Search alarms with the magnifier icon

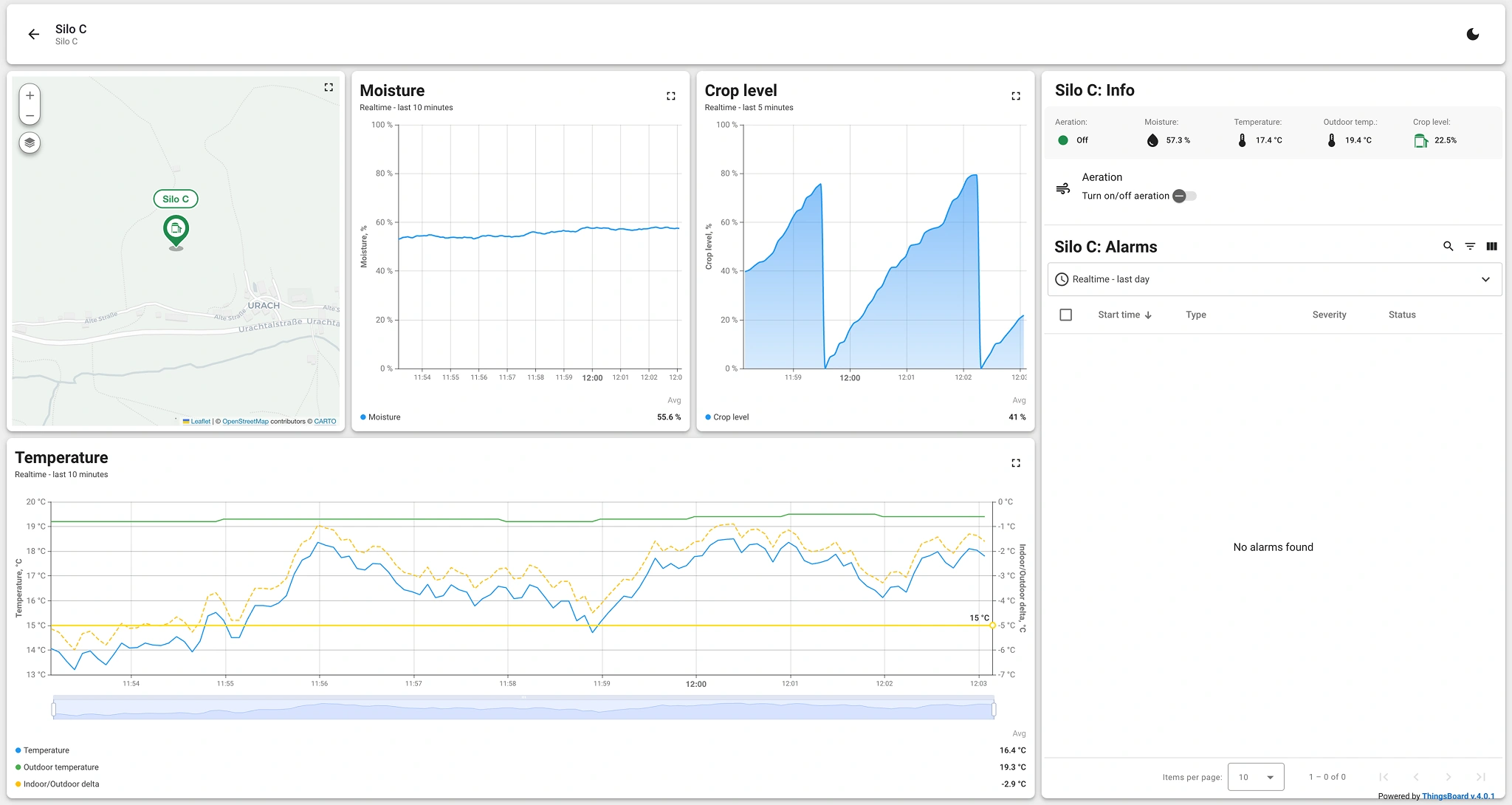click(x=1448, y=247)
